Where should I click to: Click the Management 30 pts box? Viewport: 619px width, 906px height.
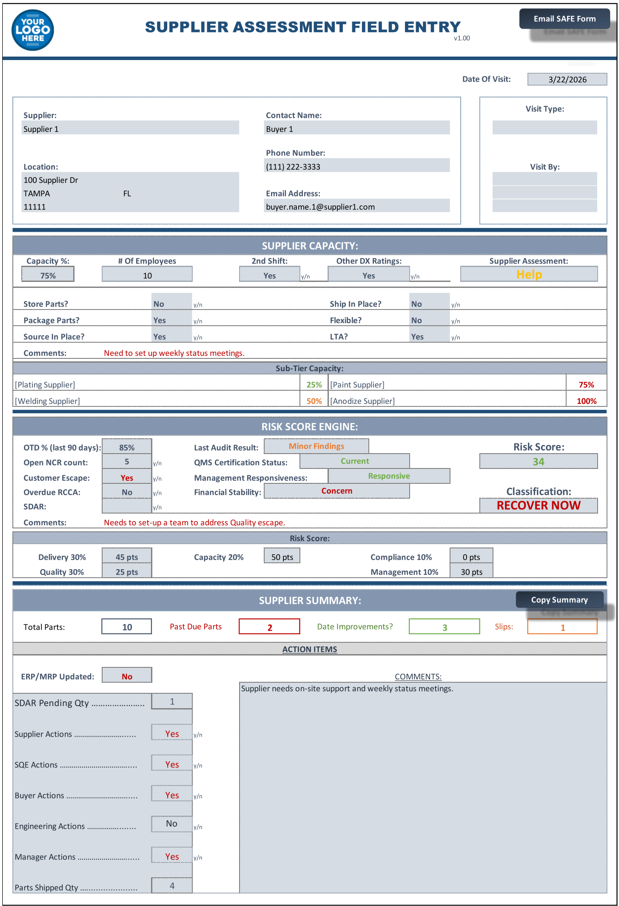pyautogui.click(x=471, y=571)
